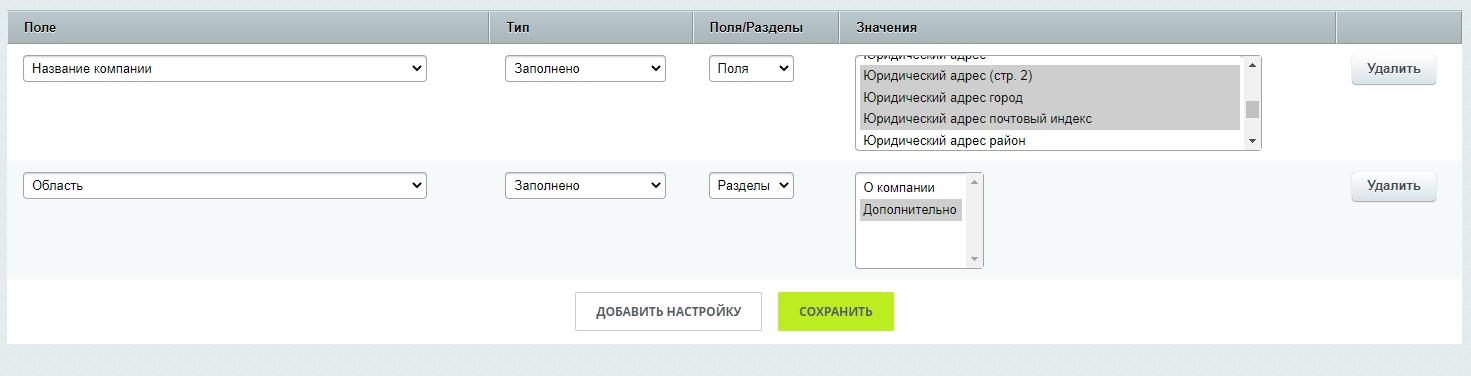This screenshot has height=376, width=1471.
Task: Open the 'Область' field dropdown
Action: [x=224, y=186]
